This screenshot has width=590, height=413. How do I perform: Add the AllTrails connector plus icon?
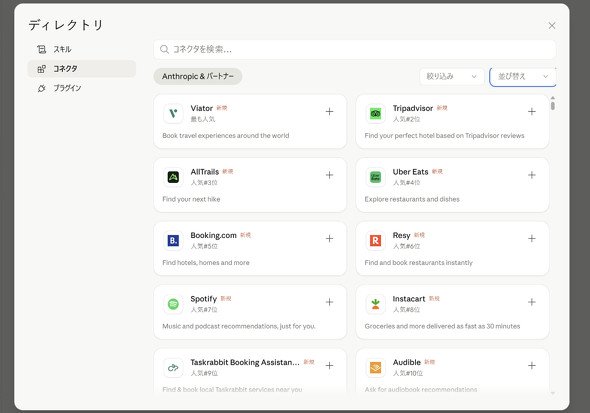329,175
